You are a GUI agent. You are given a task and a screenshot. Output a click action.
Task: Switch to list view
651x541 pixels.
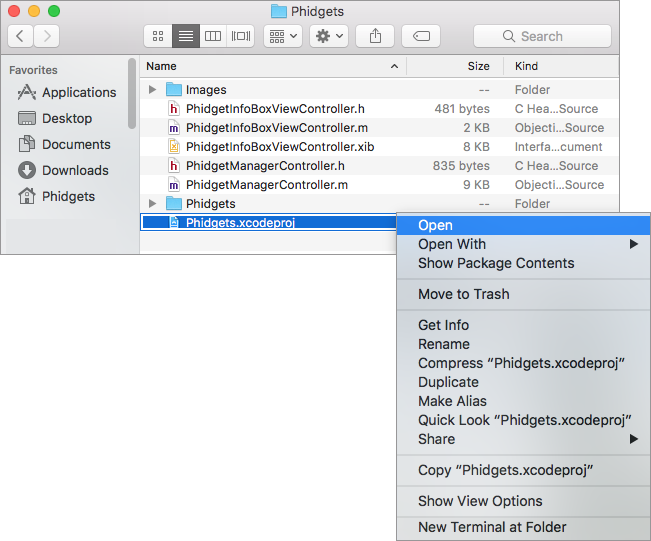coord(186,36)
